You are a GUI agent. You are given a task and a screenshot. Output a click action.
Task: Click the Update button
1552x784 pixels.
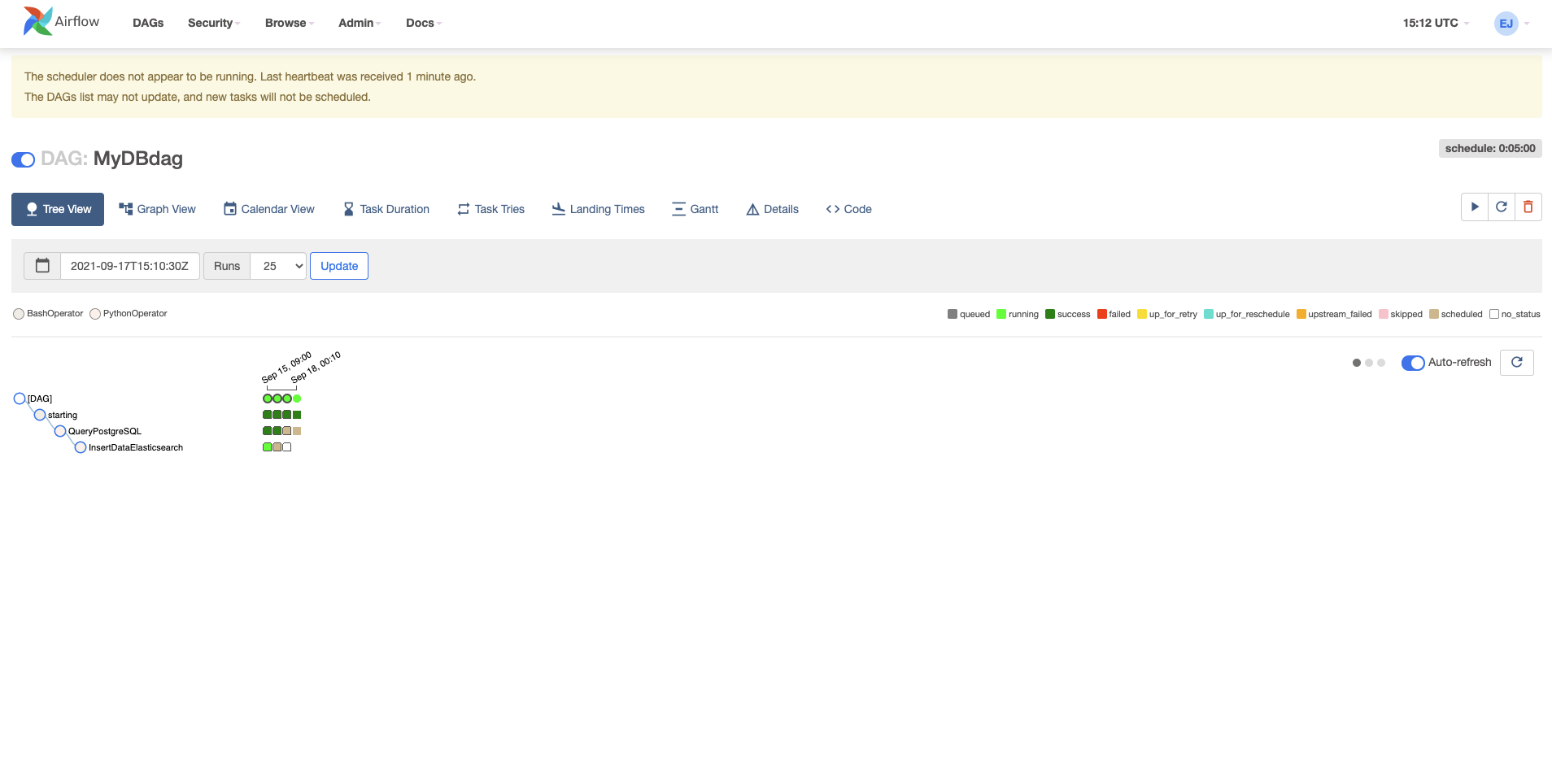click(339, 266)
